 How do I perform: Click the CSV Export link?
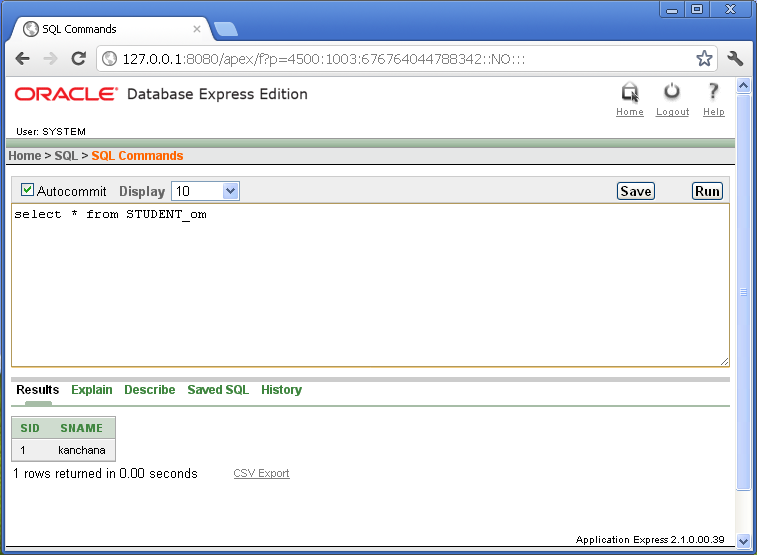pyautogui.click(x=261, y=473)
